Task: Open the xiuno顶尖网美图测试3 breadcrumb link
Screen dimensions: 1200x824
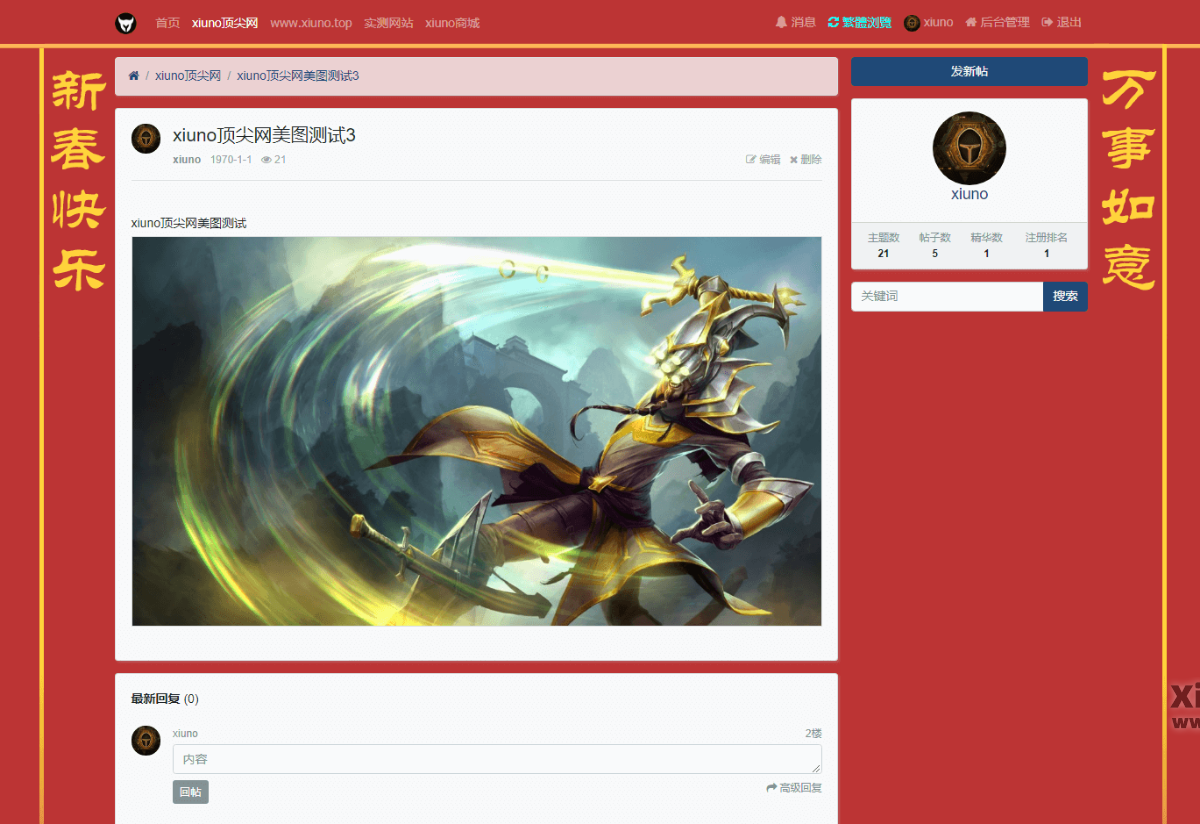Action: point(298,76)
